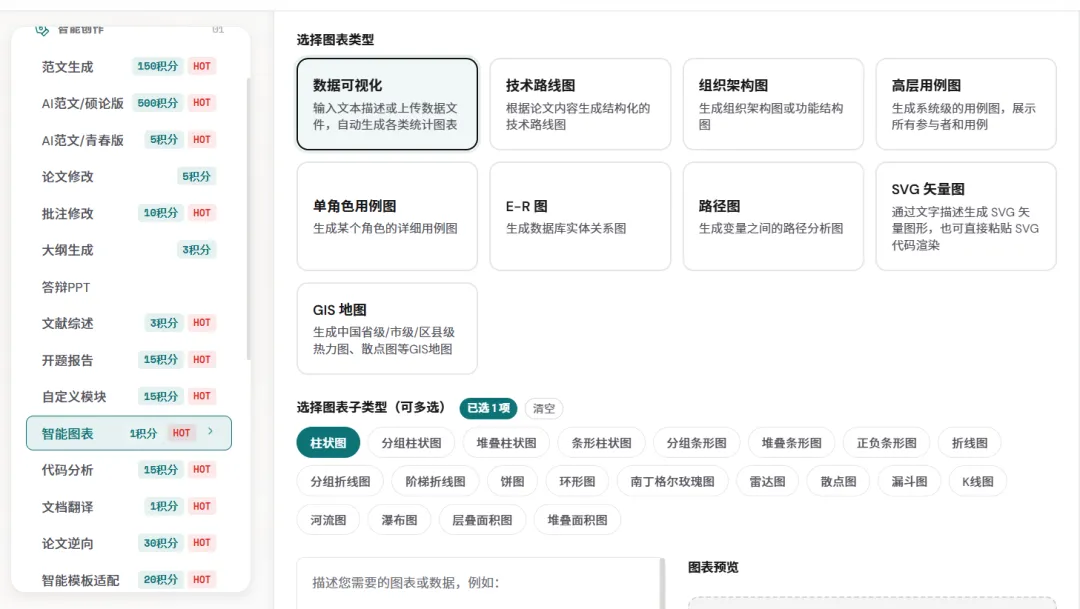
Task: Open AI范文/硕论版 sidebar item
Action: [x=129, y=103]
